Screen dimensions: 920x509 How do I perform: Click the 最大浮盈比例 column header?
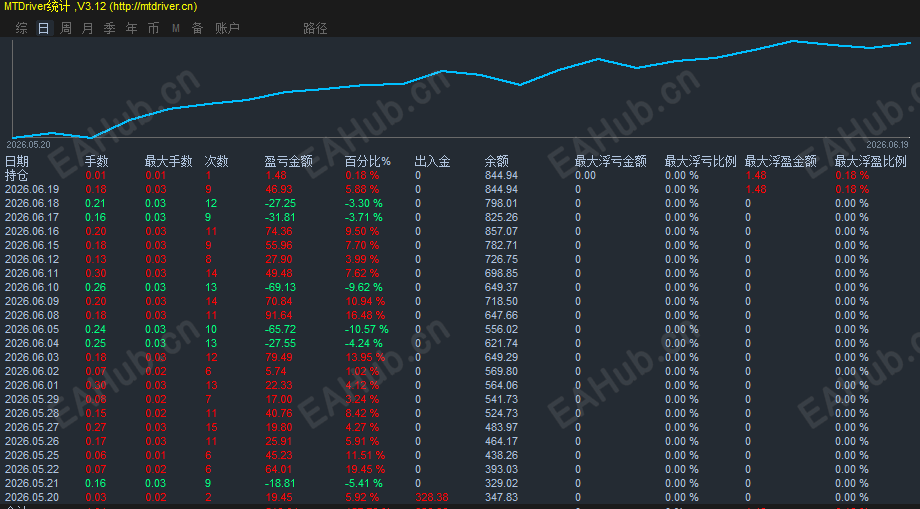871,161
